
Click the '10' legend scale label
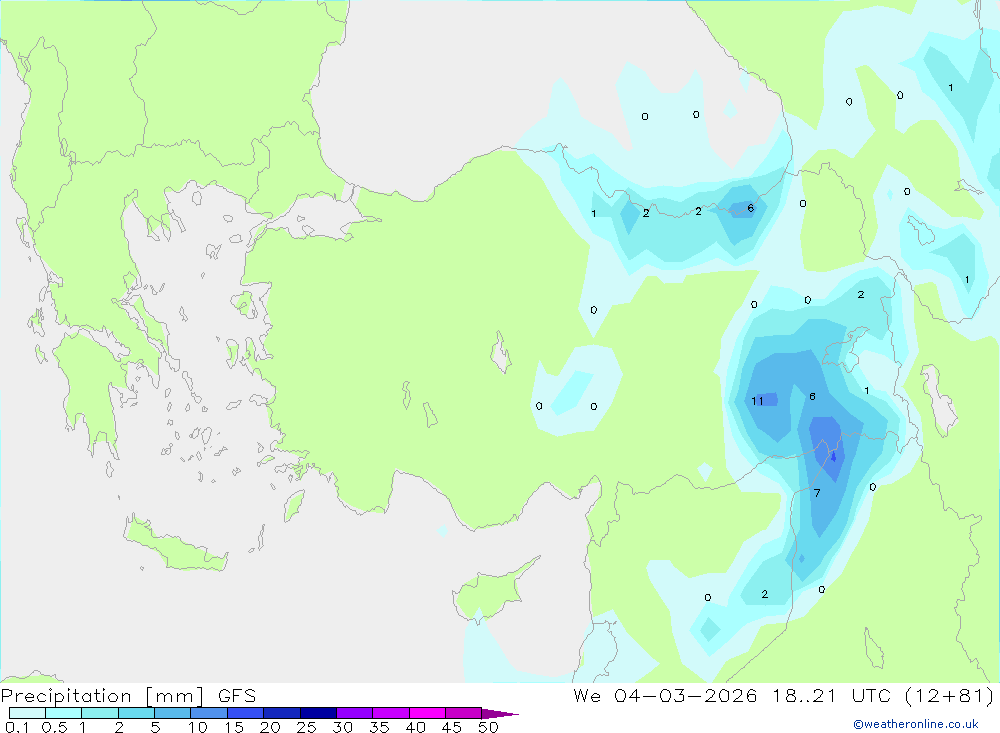(198, 727)
